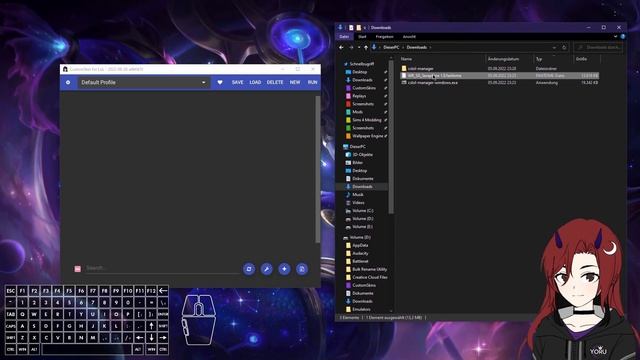Open the Datei tab in Explorer
Viewport: 640px width, 360px height.
[x=344, y=37]
